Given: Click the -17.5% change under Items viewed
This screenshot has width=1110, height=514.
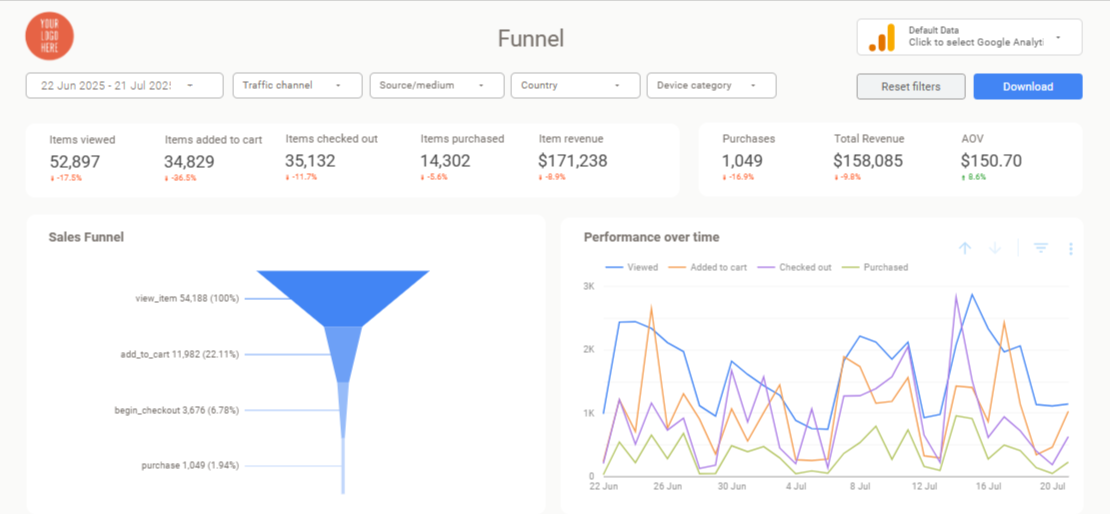Looking at the screenshot, I should [66, 178].
